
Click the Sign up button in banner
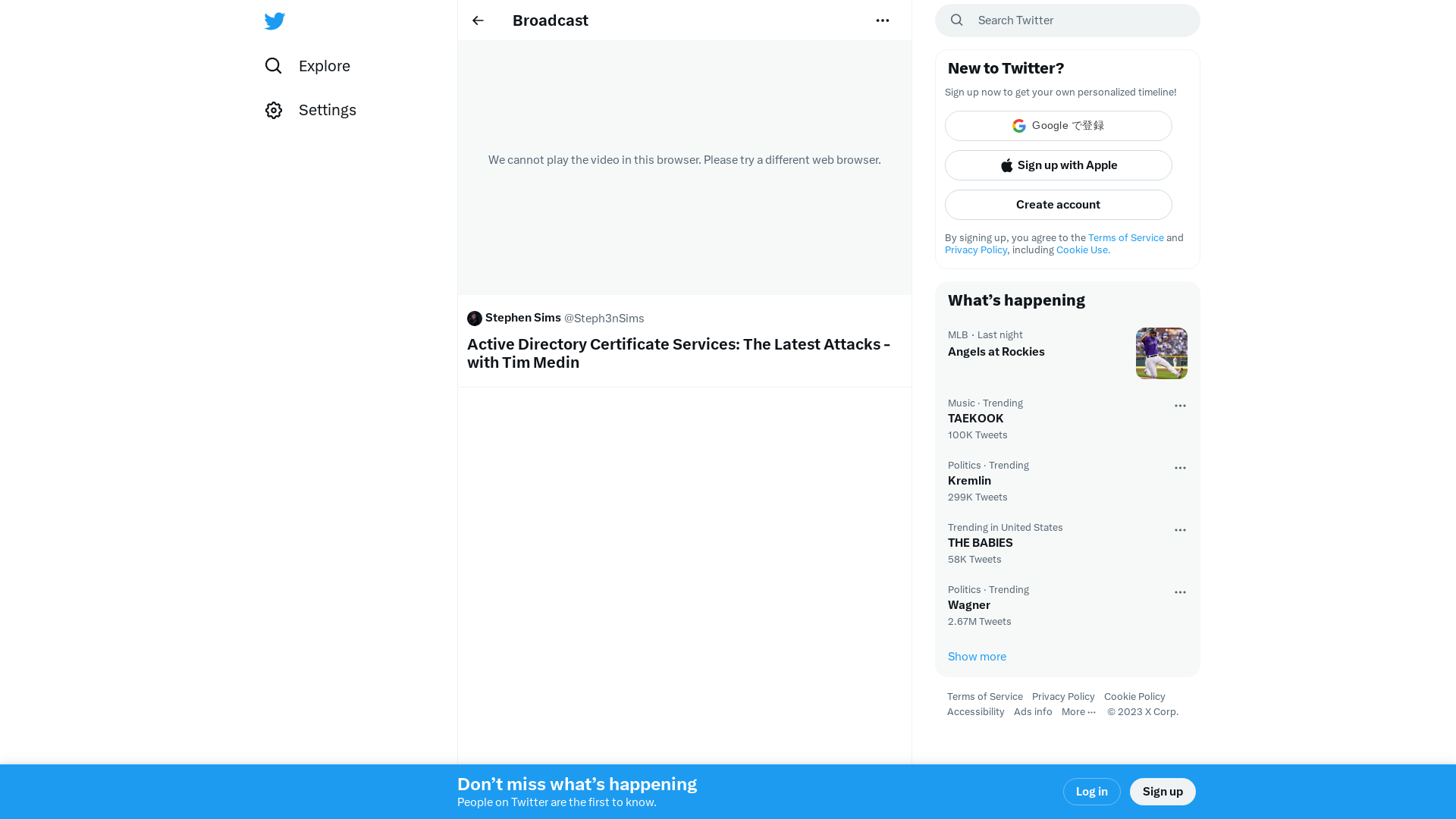pyautogui.click(x=1163, y=792)
